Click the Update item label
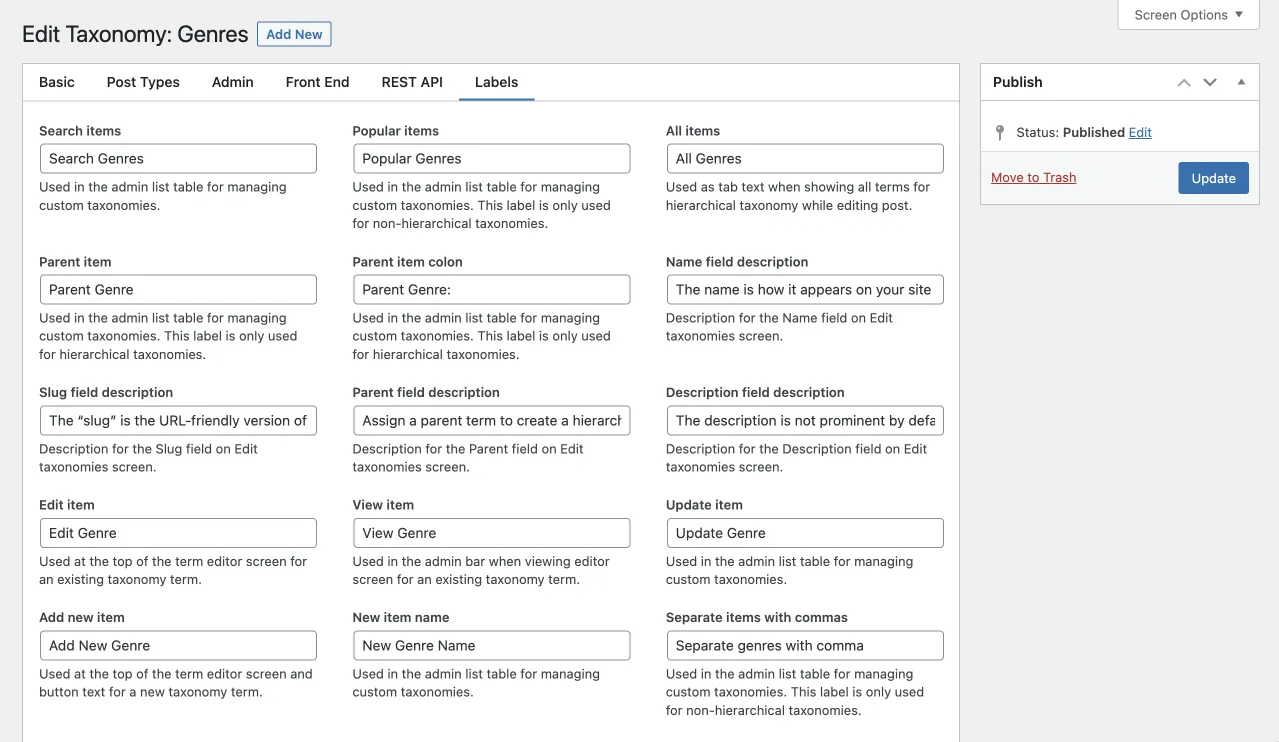 tap(704, 505)
